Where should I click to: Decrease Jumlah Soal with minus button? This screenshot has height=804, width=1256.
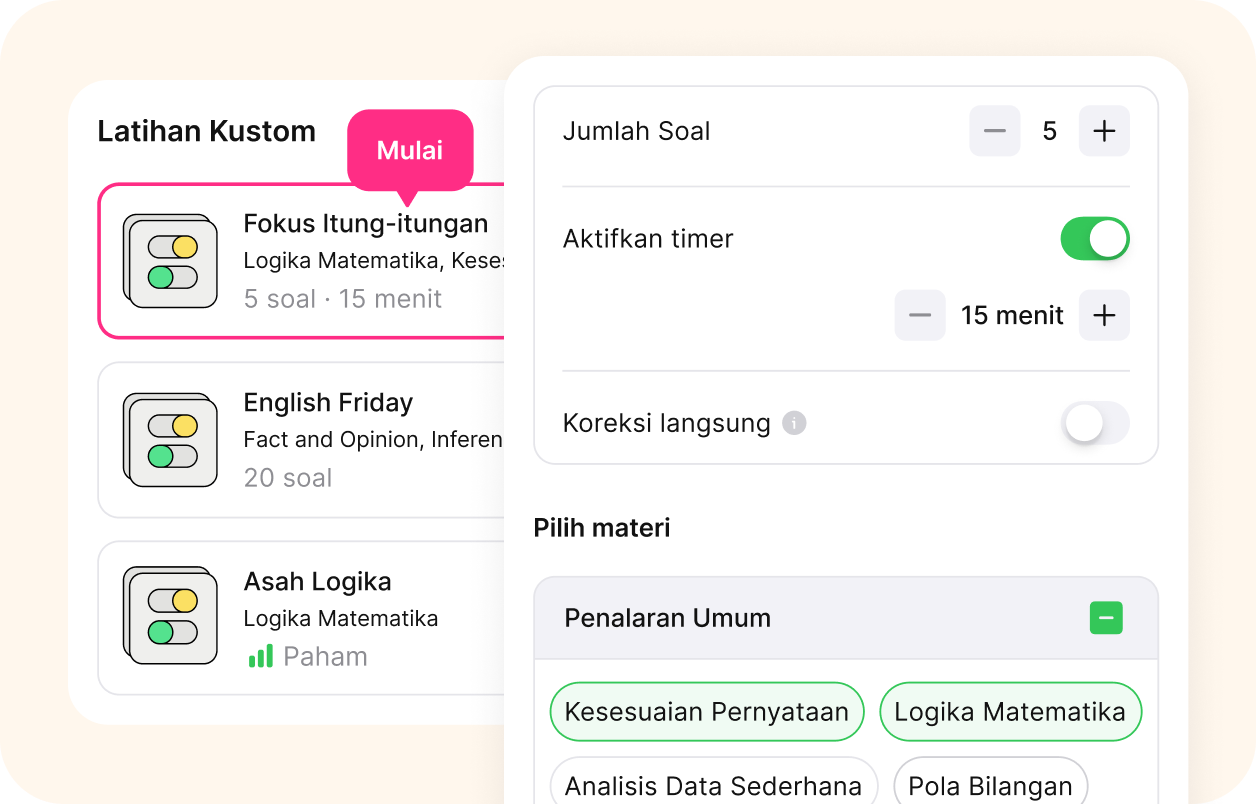(x=994, y=131)
